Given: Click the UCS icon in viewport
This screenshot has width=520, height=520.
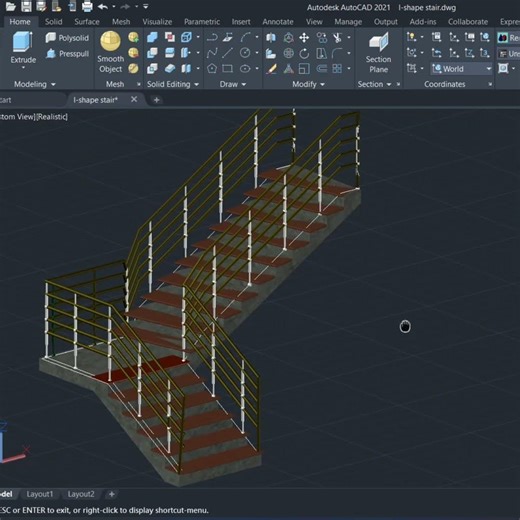Looking at the screenshot, I should pyautogui.click(x=13, y=442).
